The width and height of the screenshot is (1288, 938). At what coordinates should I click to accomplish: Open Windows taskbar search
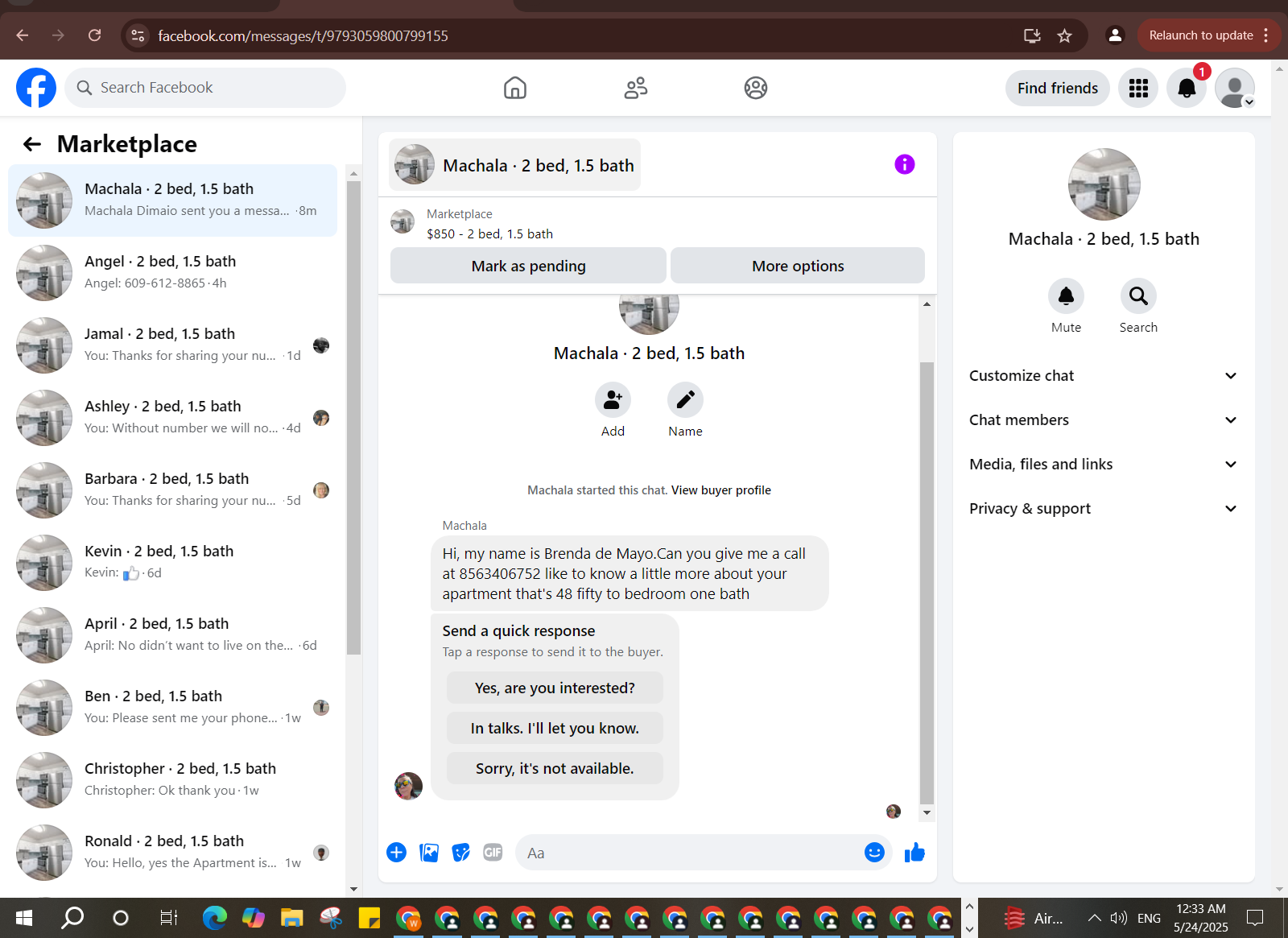(x=72, y=918)
